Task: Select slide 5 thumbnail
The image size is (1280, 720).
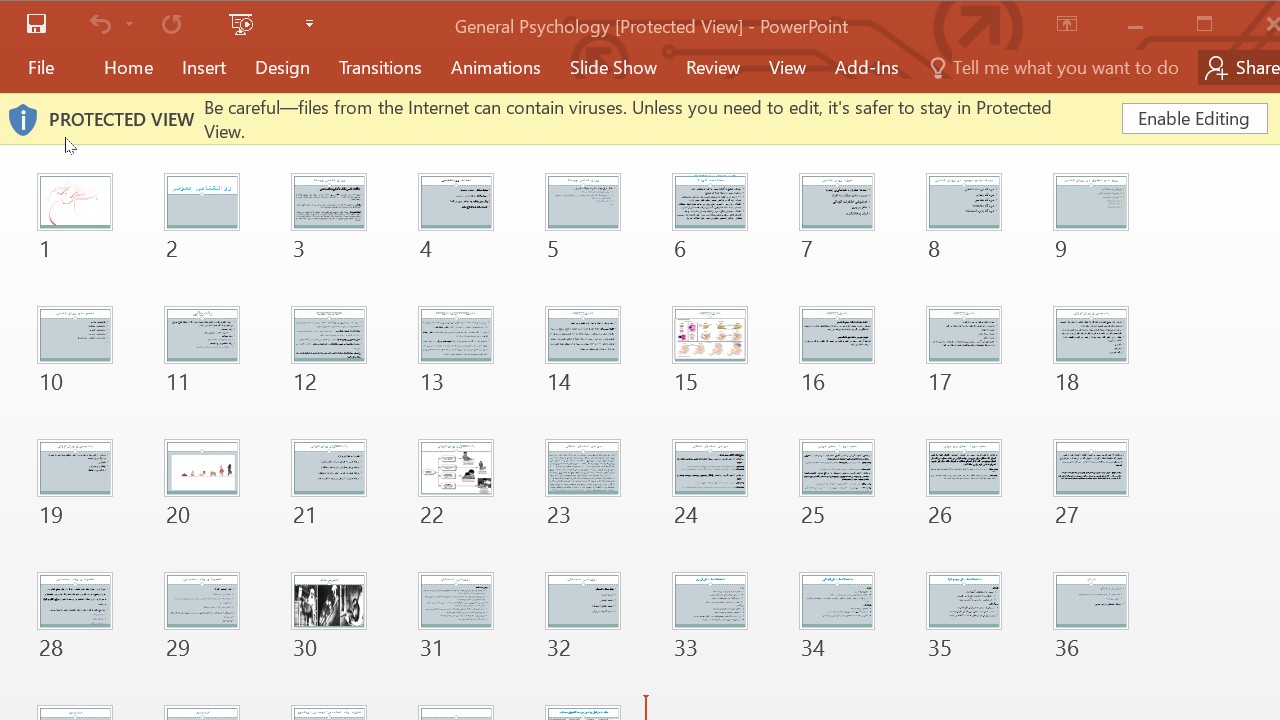Action: pyautogui.click(x=583, y=202)
